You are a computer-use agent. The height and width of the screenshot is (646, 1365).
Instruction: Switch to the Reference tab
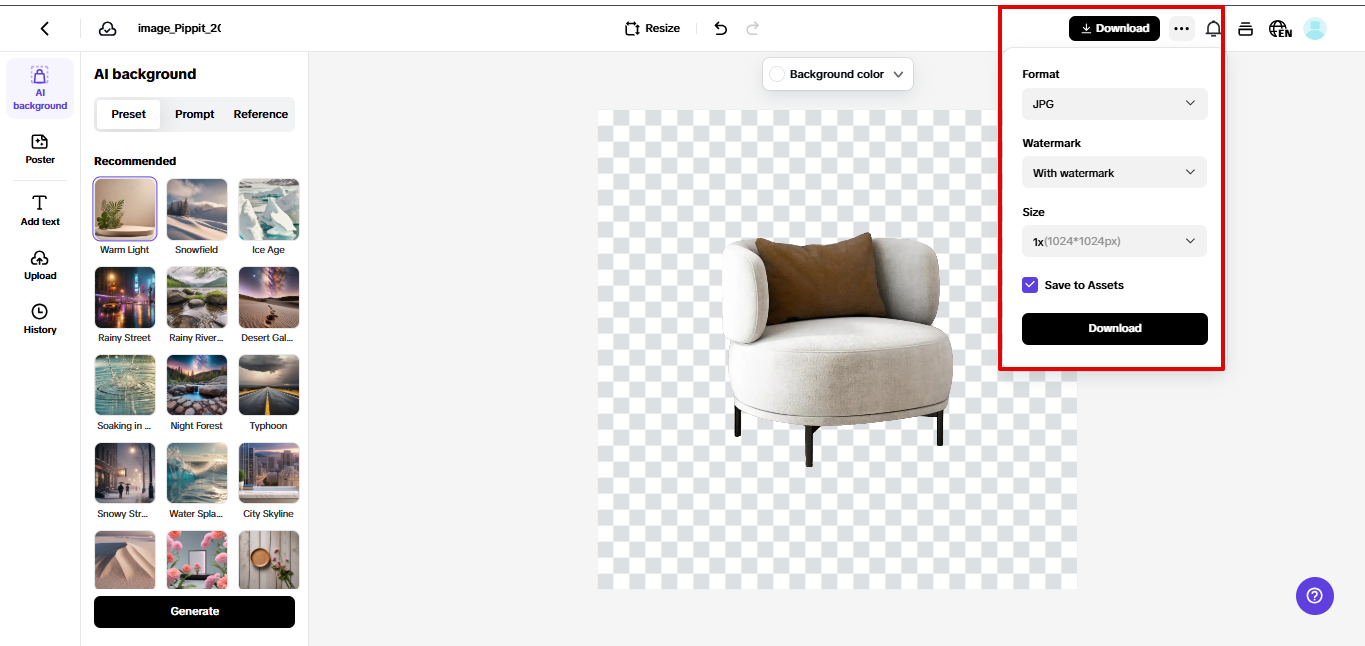coord(261,115)
